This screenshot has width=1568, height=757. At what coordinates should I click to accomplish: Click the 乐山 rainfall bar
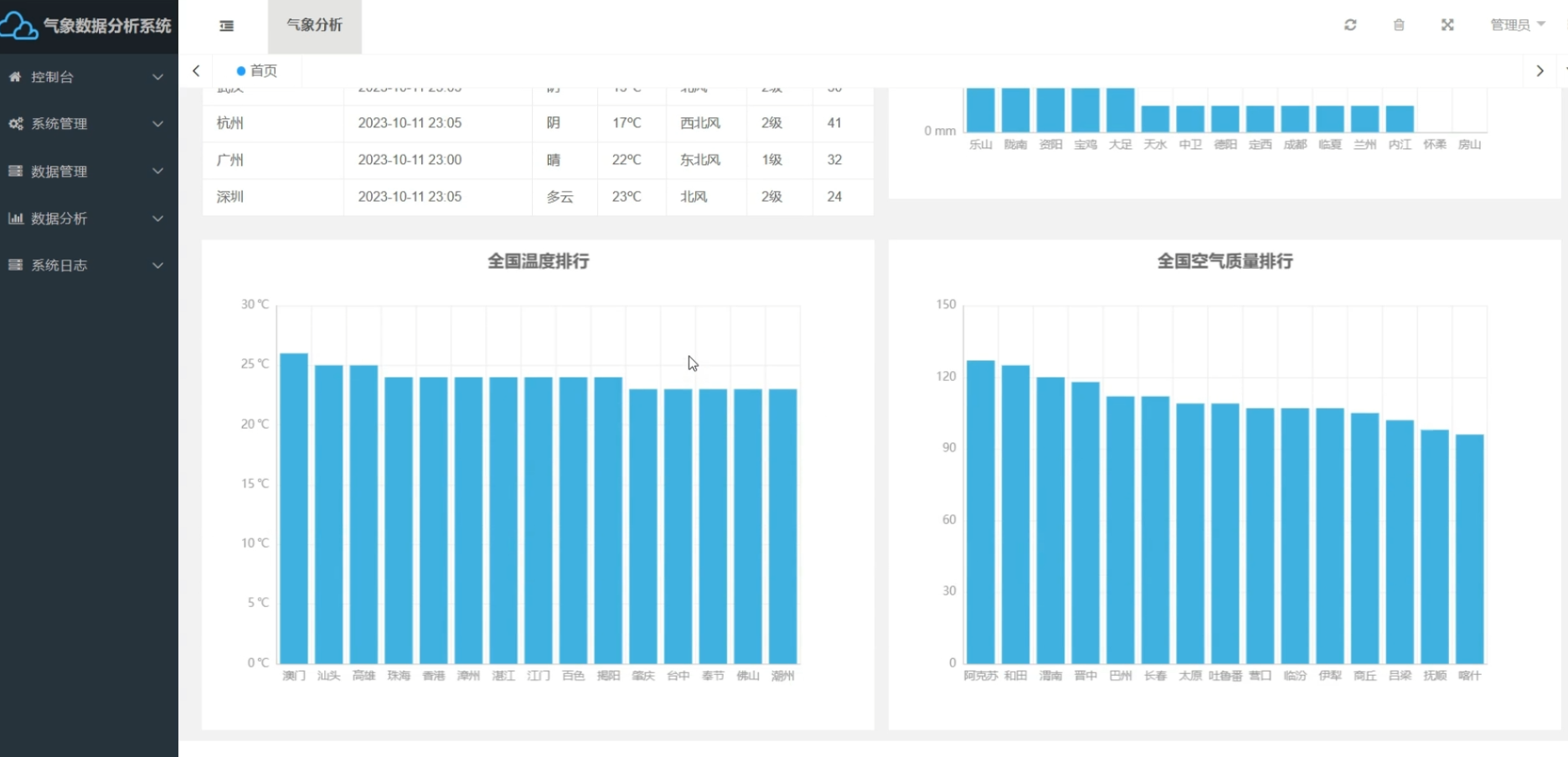click(981, 110)
